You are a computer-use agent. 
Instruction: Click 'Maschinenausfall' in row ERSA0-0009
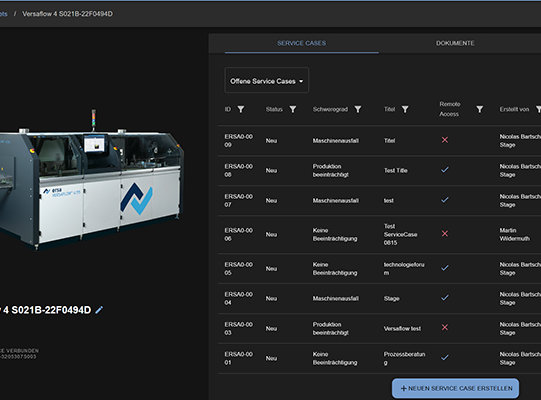[335, 140]
